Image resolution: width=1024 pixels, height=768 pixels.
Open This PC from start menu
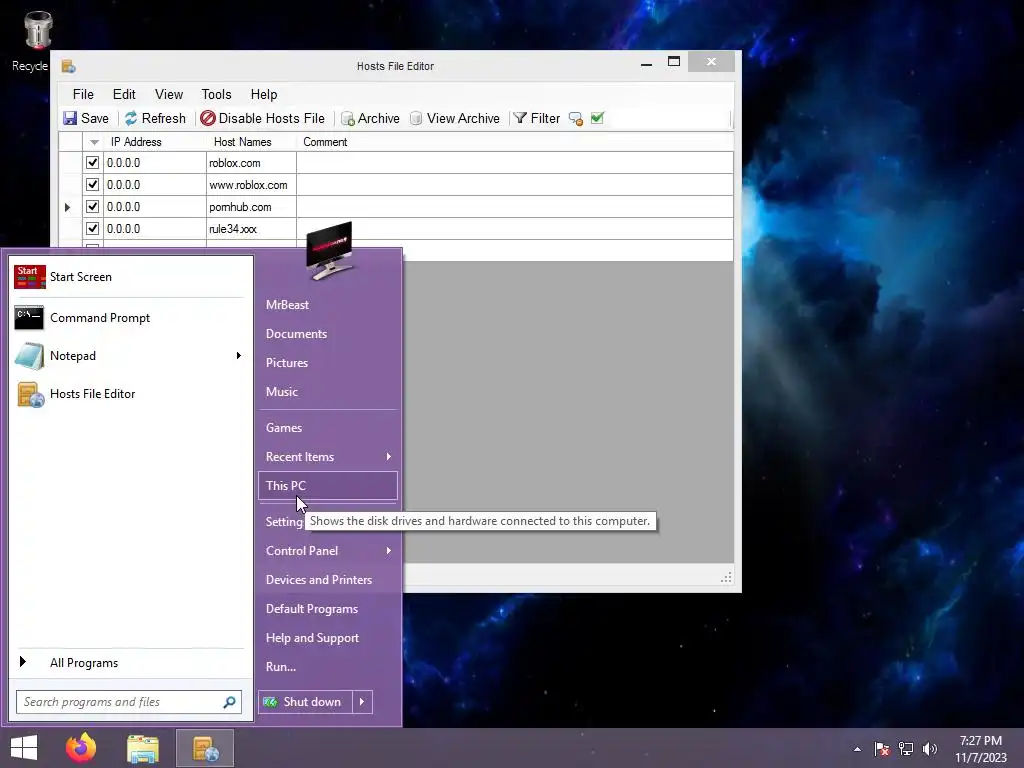coord(328,486)
